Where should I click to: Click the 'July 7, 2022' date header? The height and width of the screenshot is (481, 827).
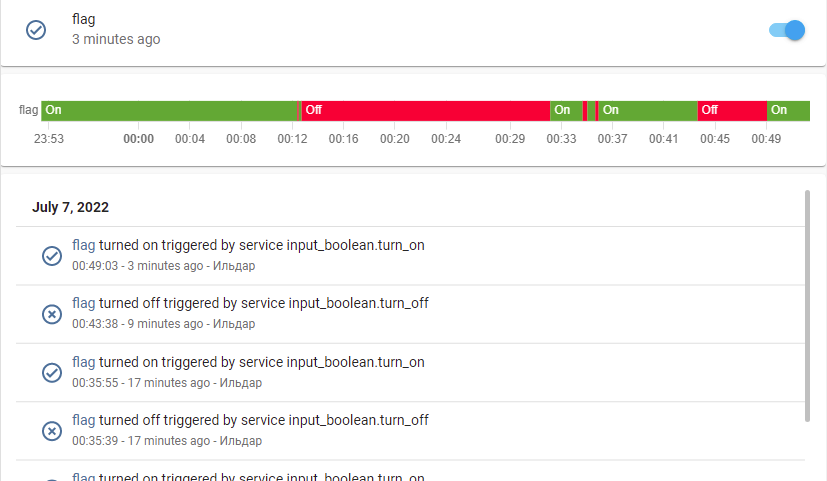[x=70, y=207]
